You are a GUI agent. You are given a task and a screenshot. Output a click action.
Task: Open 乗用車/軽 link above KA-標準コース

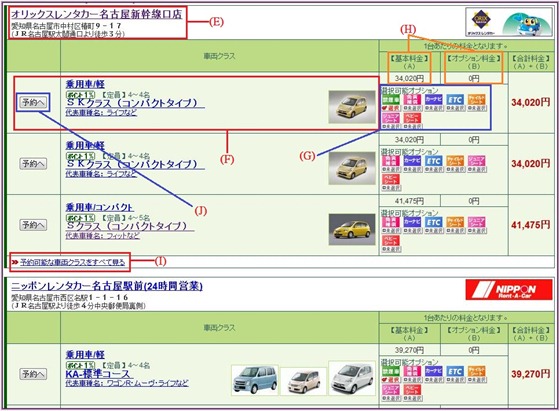(85, 355)
